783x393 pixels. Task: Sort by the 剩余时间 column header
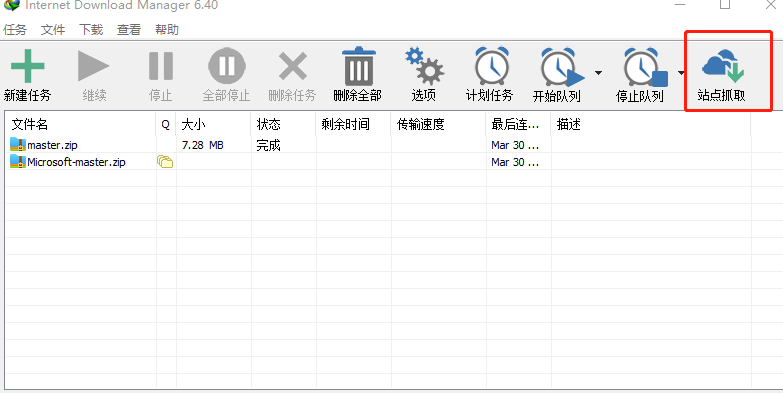(x=353, y=124)
